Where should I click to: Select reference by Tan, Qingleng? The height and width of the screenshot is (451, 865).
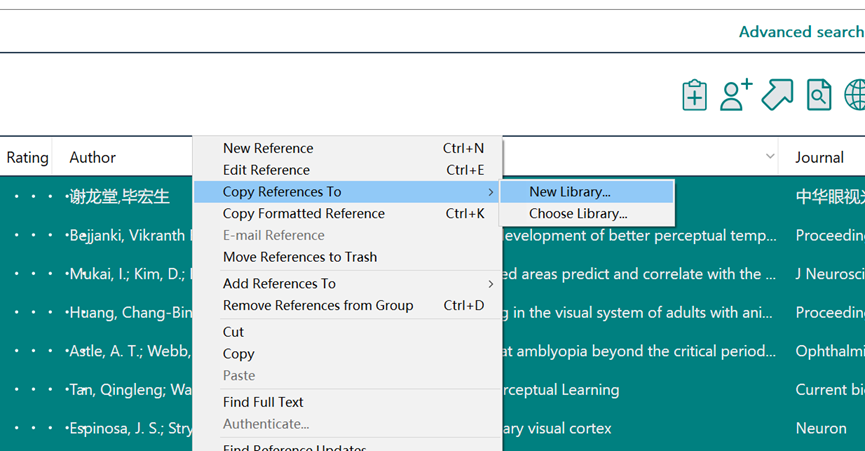pos(129,390)
